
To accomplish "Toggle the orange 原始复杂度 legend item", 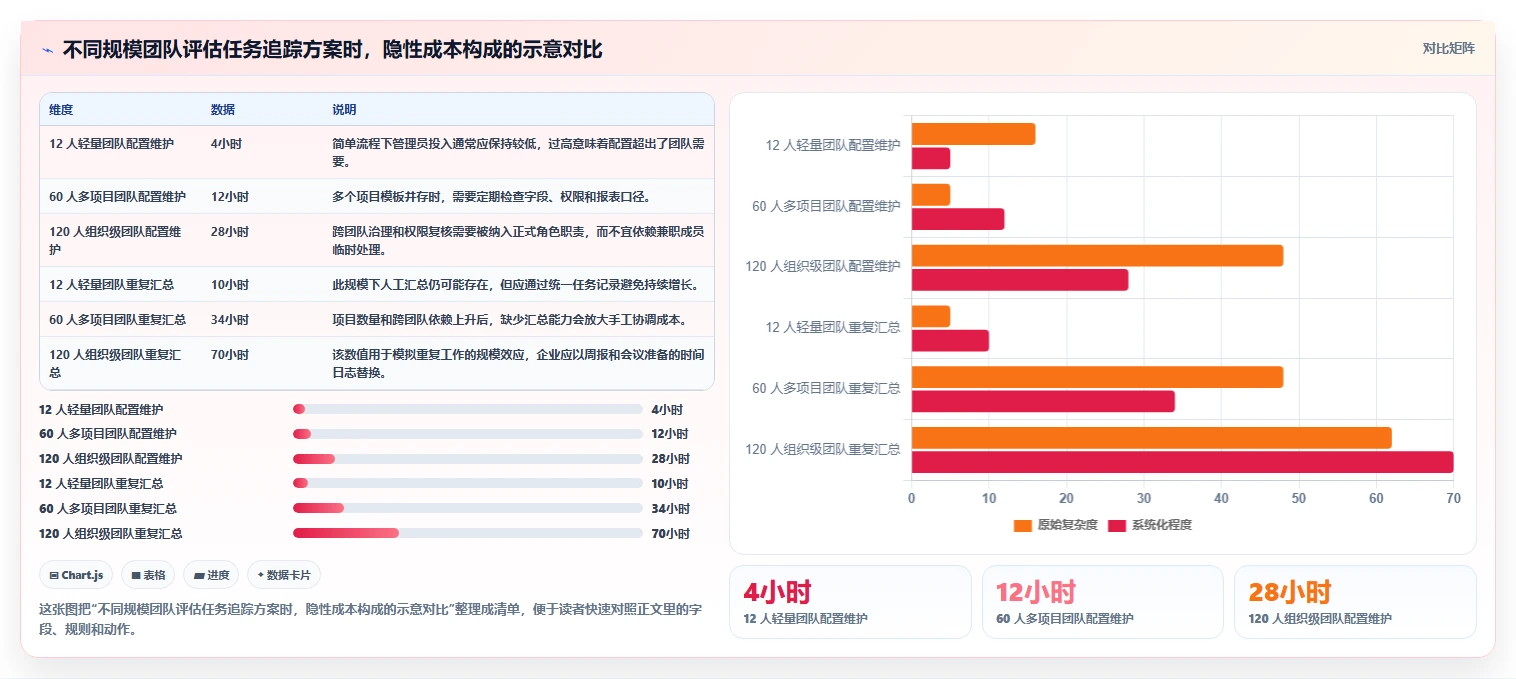I will (1055, 525).
